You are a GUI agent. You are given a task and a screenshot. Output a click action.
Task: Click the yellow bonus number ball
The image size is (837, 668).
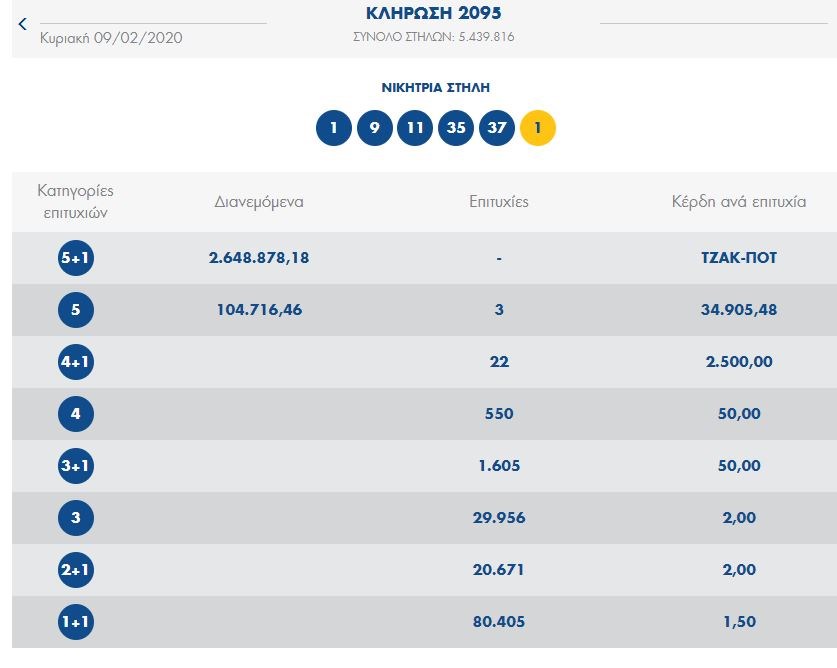[538, 128]
